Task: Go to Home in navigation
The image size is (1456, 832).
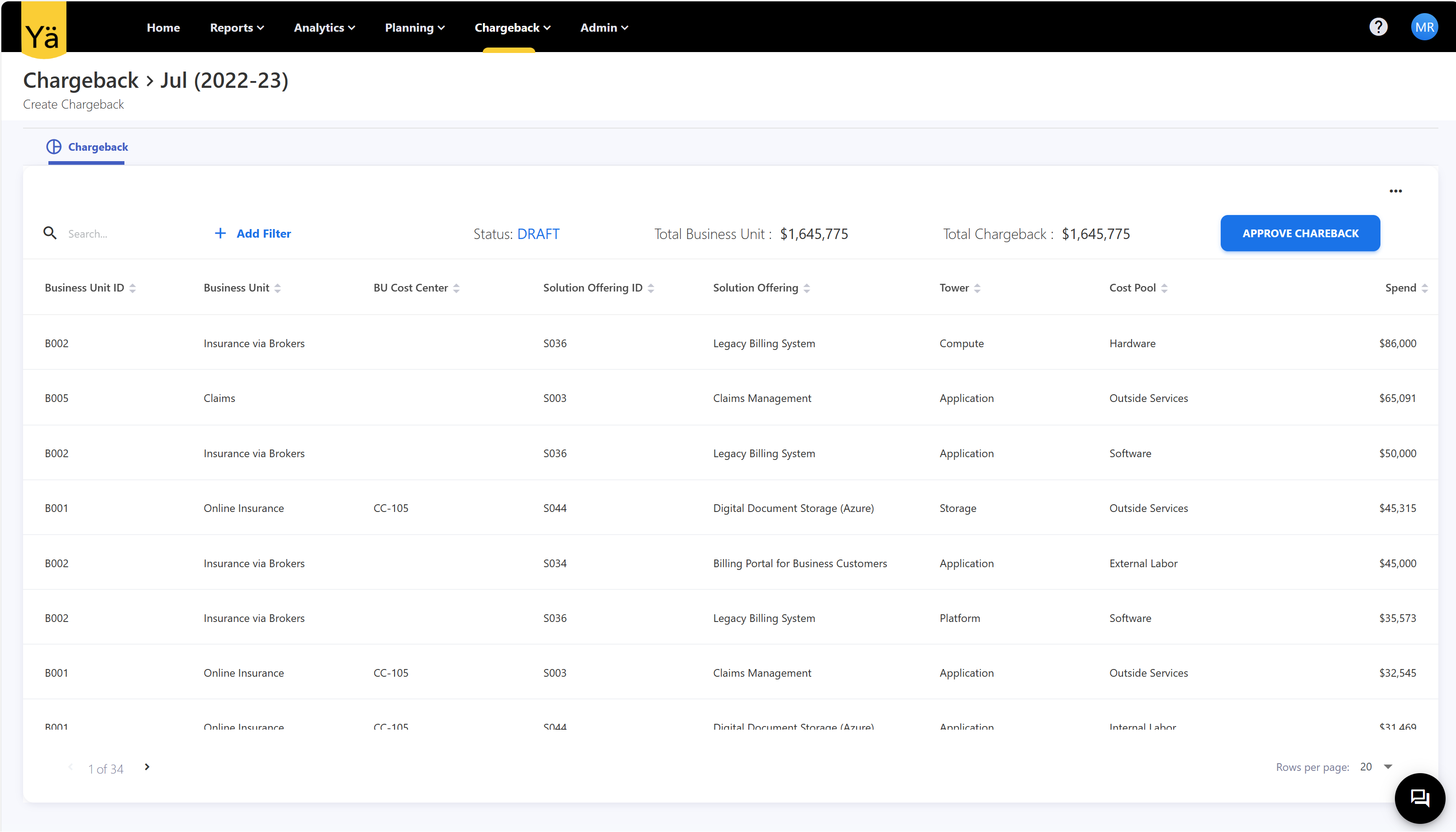Action: [x=163, y=28]
